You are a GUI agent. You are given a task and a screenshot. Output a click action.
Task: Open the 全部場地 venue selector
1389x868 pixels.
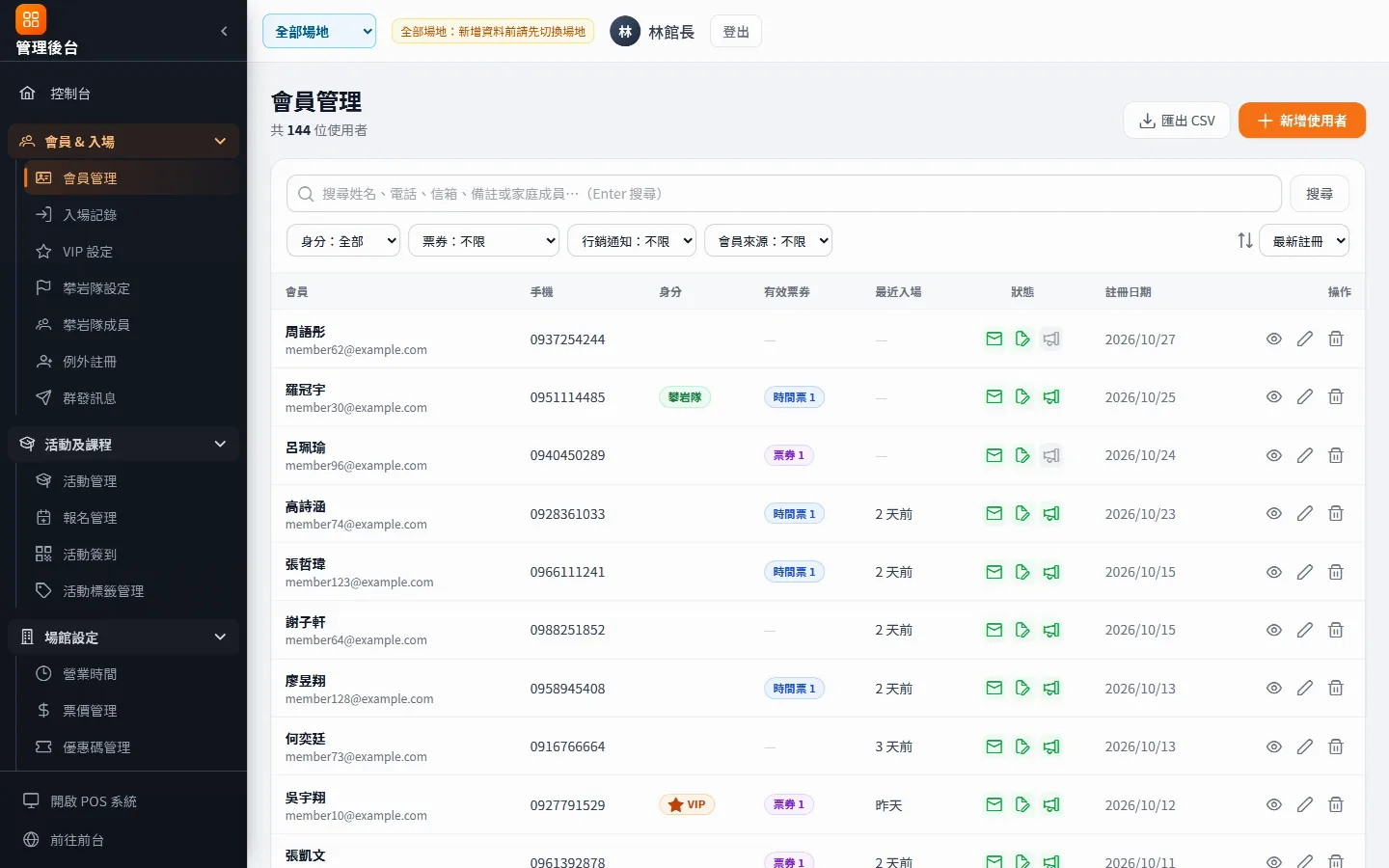[319, 32]
